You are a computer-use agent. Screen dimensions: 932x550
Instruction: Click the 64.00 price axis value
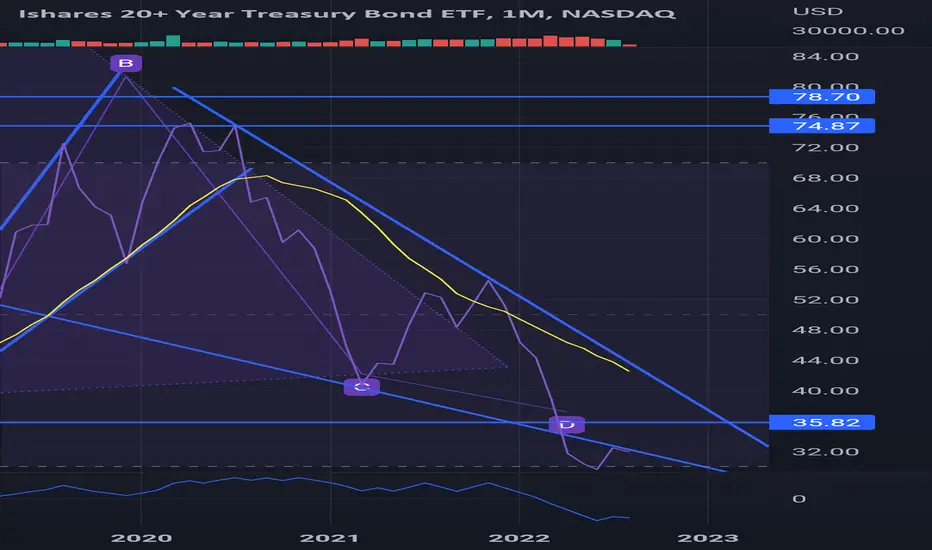[x=826, y=208]
